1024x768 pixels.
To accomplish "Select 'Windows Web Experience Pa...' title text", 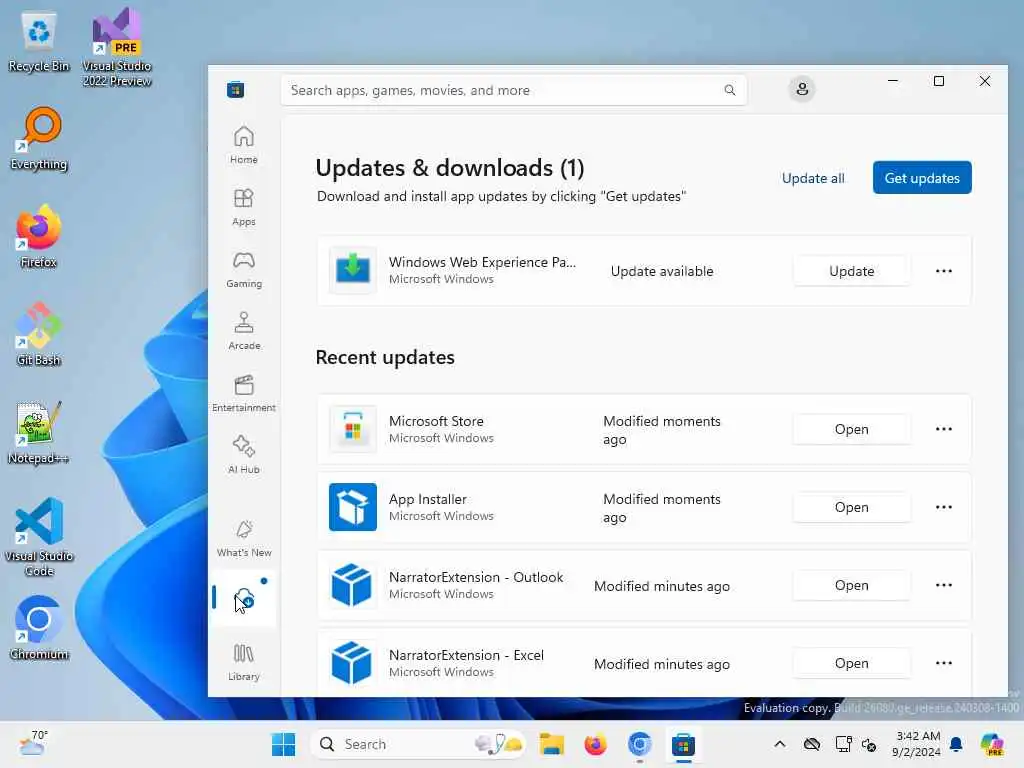I will (x=482, y=262).
